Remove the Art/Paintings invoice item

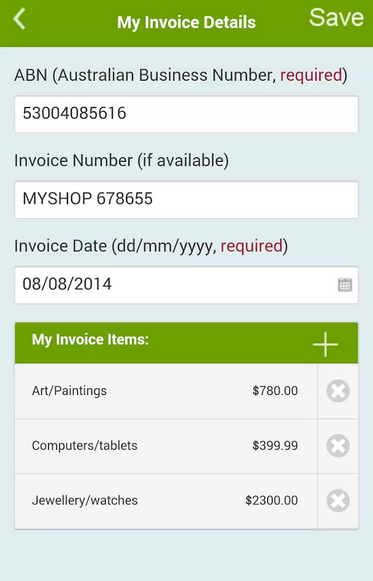point(338,391)
